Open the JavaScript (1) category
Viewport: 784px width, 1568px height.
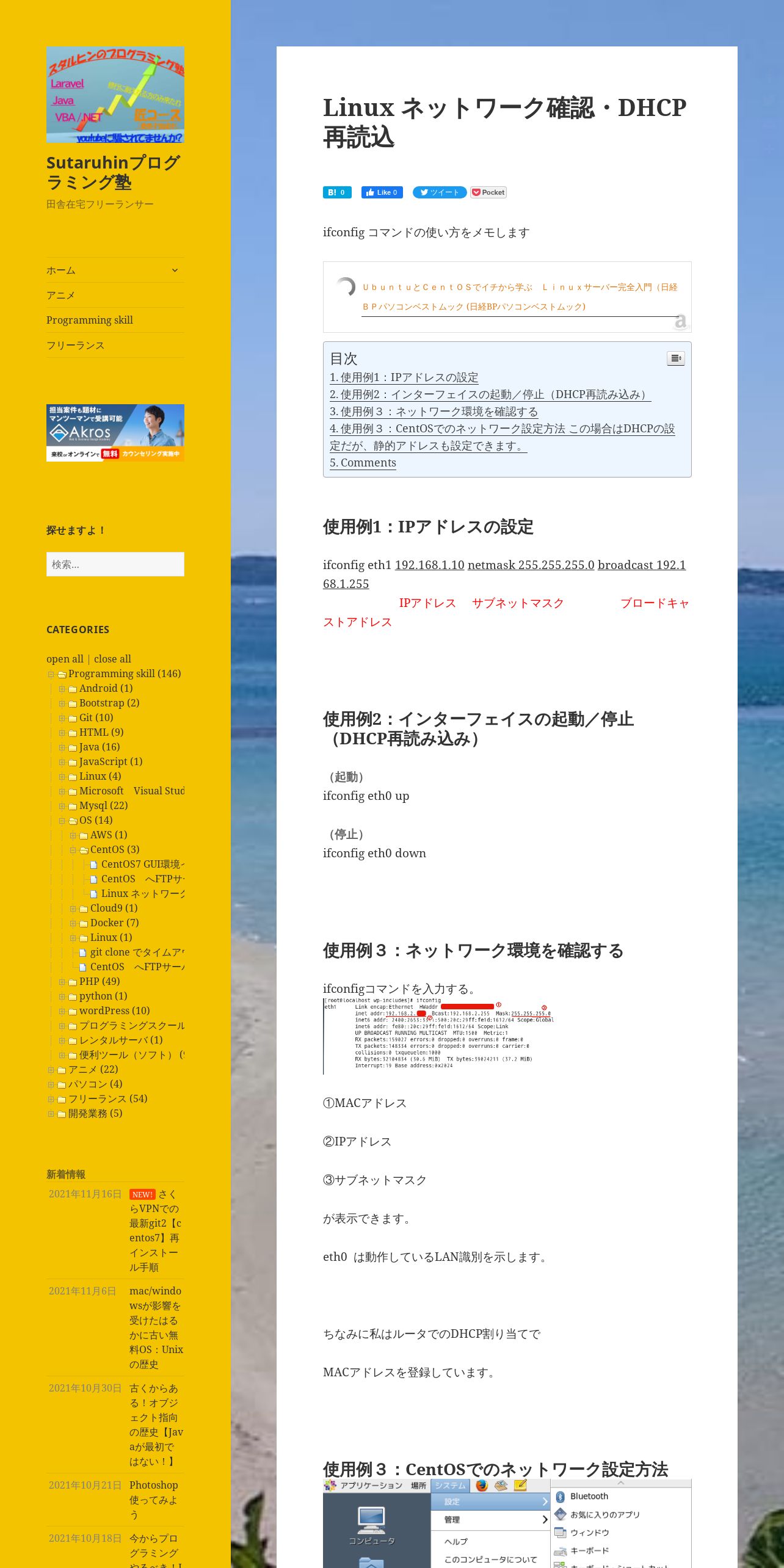(x=111, y=761)
